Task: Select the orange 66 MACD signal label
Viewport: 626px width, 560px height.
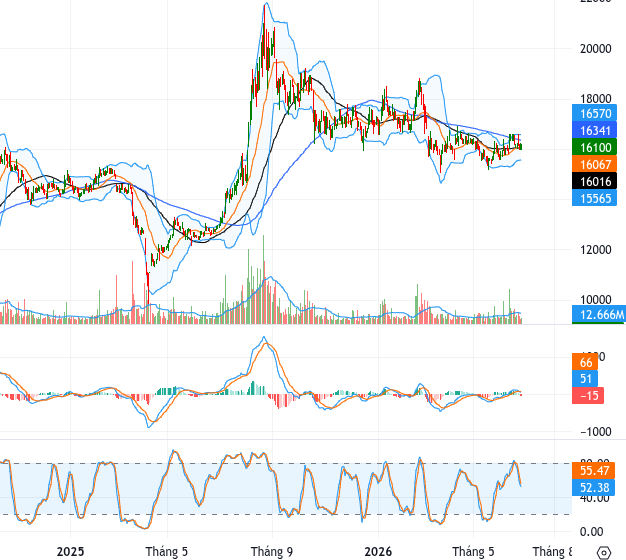Action: (585, 362)
